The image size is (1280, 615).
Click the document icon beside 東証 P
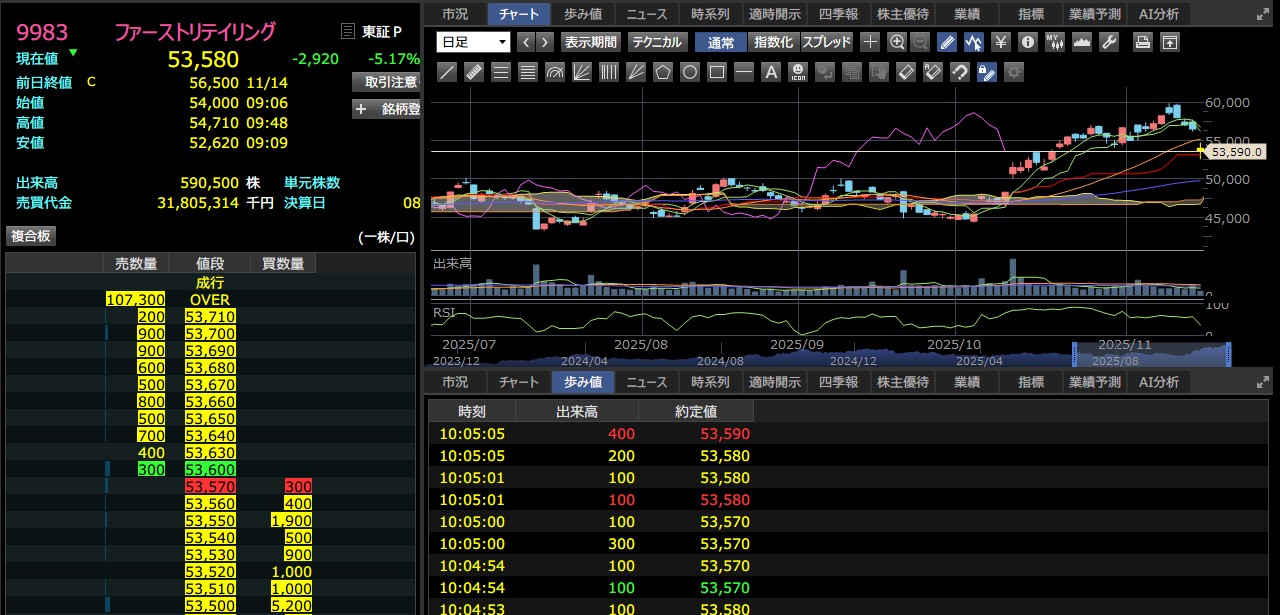click(347, 32)
